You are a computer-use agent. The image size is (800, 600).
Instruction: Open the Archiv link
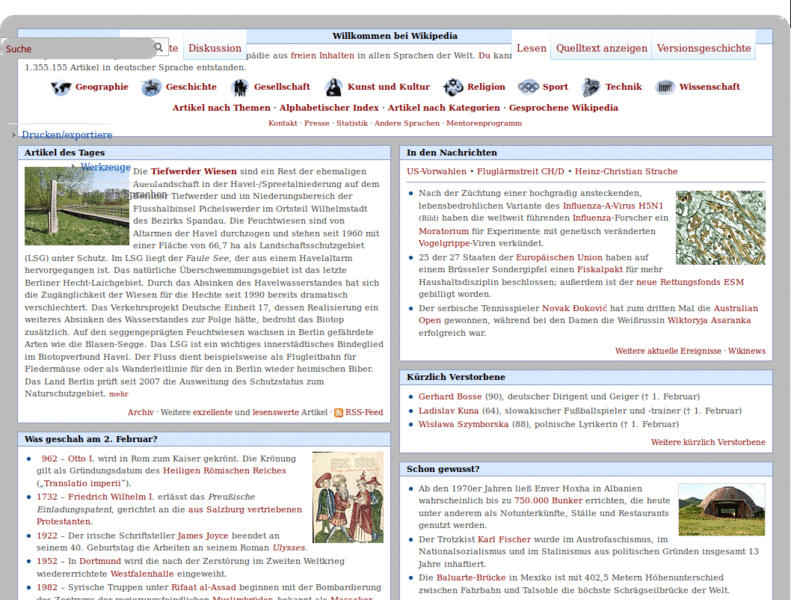point(140,412)
